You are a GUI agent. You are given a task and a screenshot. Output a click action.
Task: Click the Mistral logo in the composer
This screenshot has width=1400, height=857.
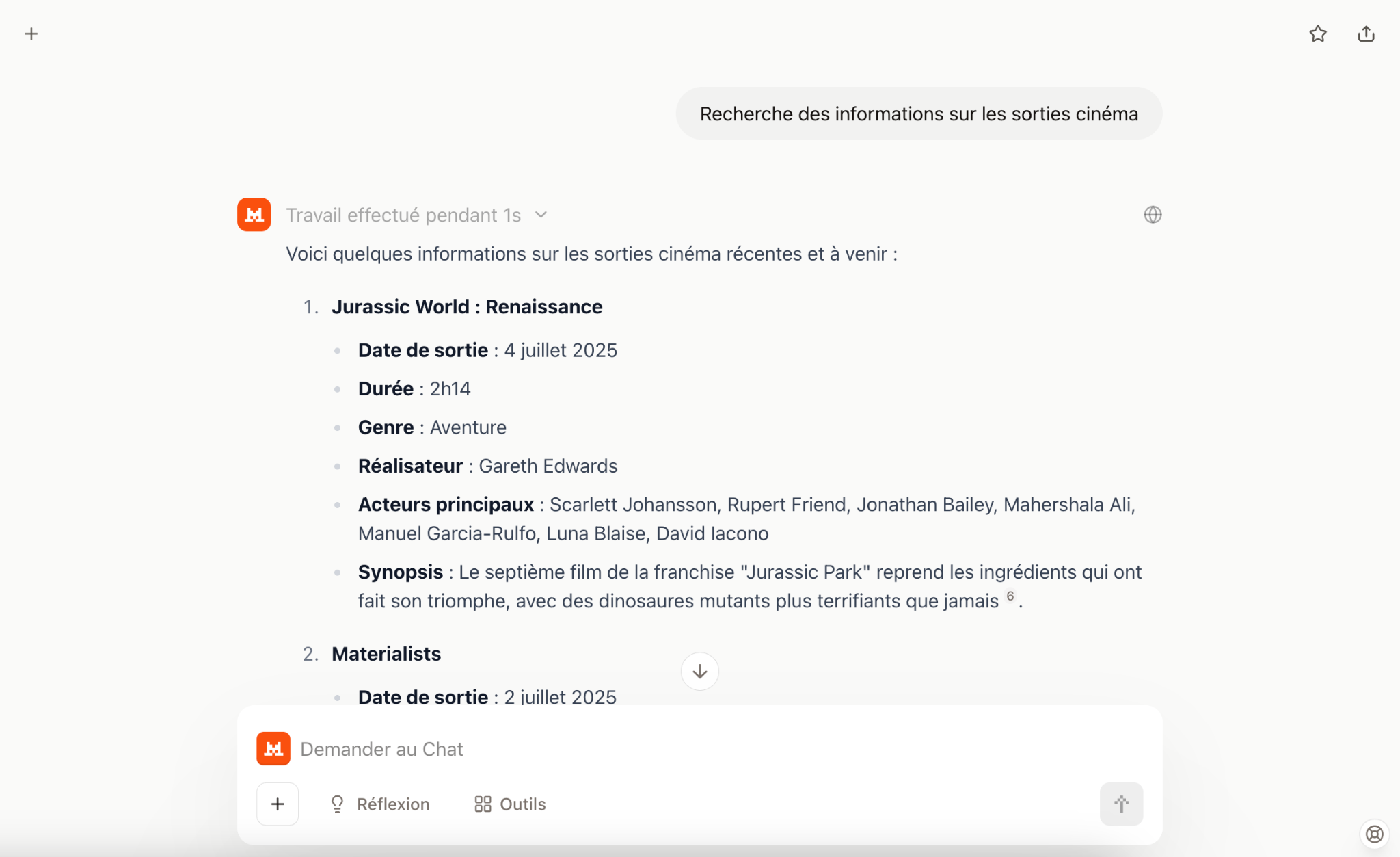click(273, 748)
